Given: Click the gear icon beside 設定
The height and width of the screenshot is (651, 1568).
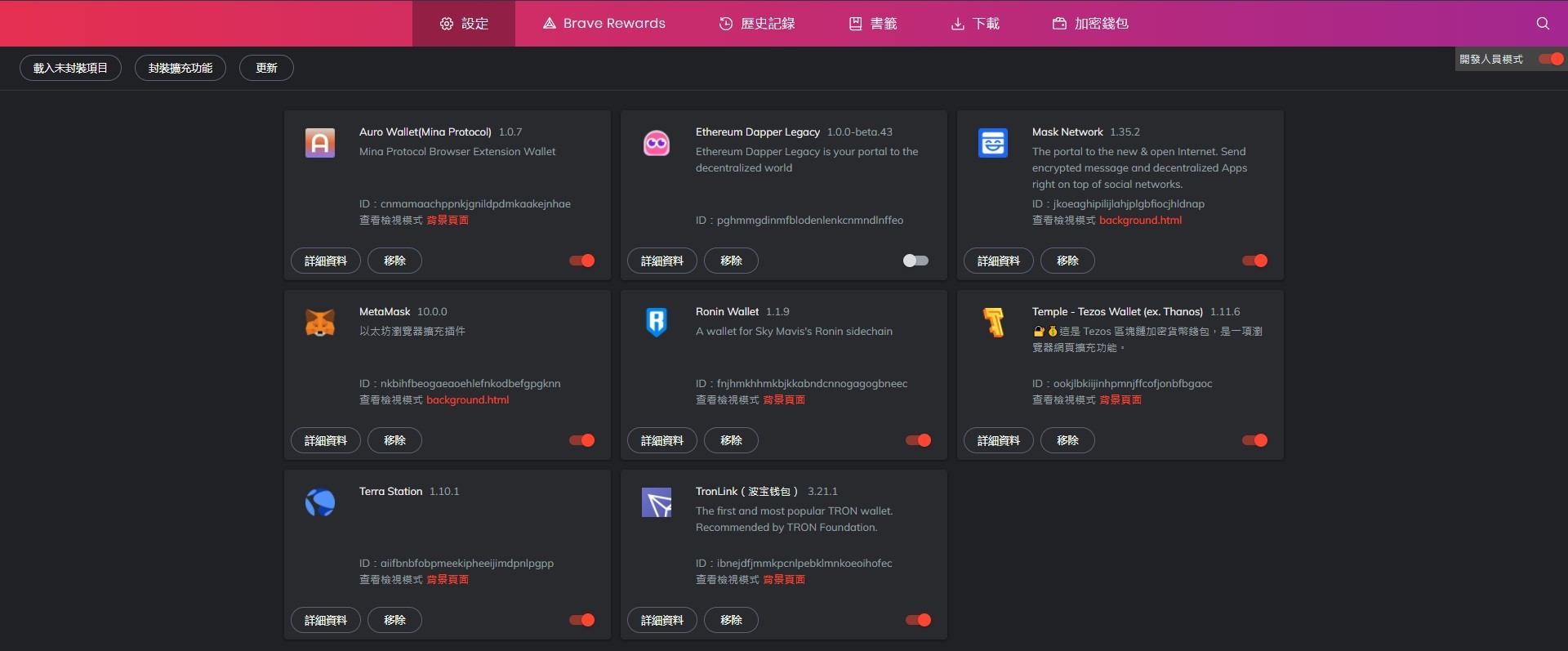Looking at the screenshot, I should tap(447, 24).
